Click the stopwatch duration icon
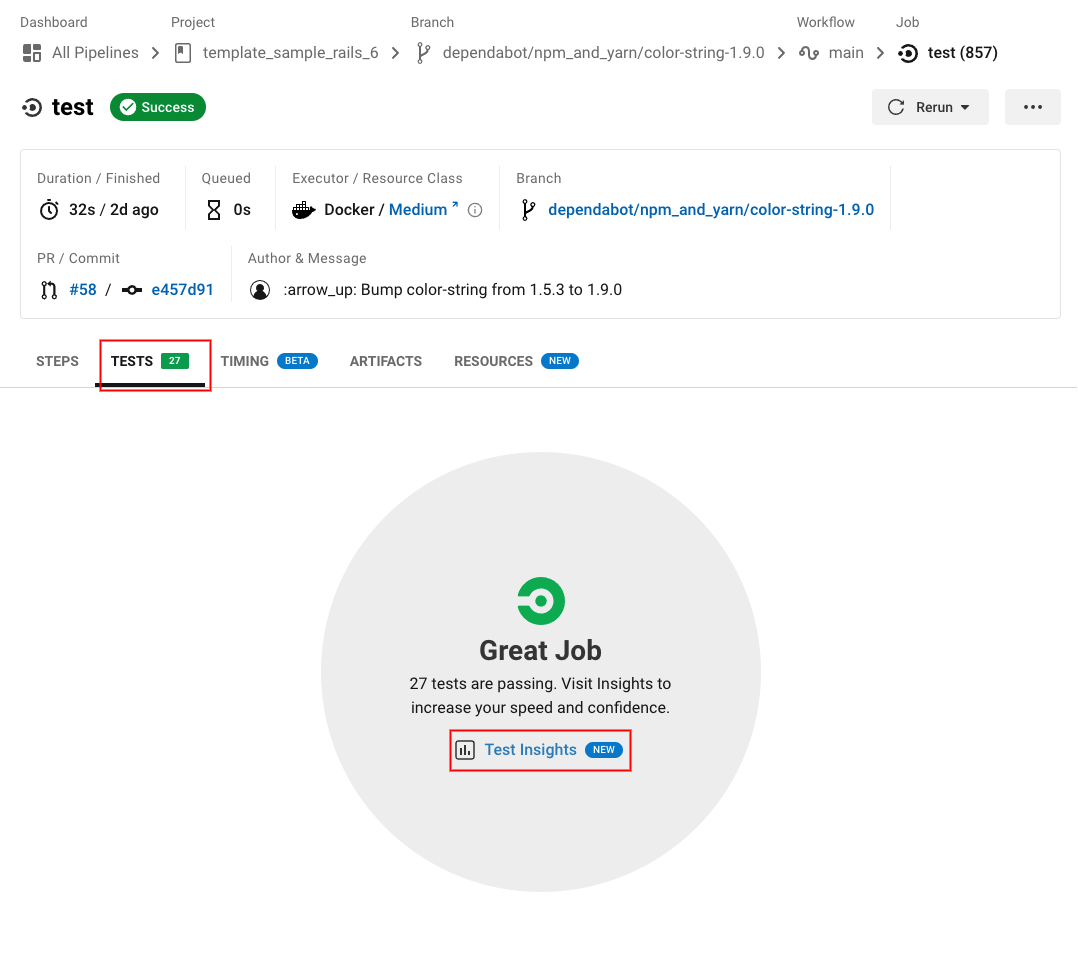This screenshot has height=962, width=1078. (49, 210)
